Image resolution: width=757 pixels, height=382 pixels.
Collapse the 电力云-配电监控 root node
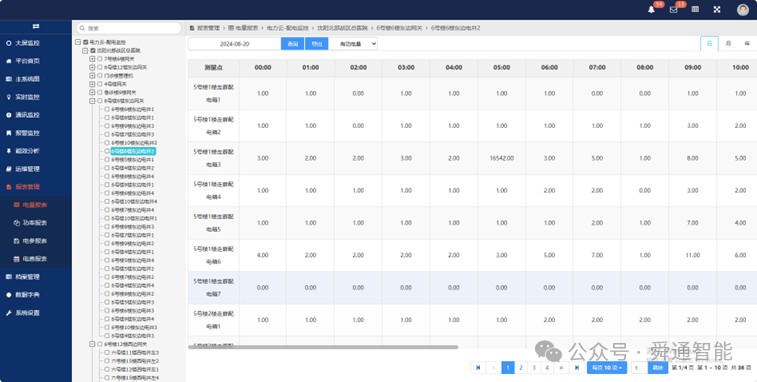point(78,42)
